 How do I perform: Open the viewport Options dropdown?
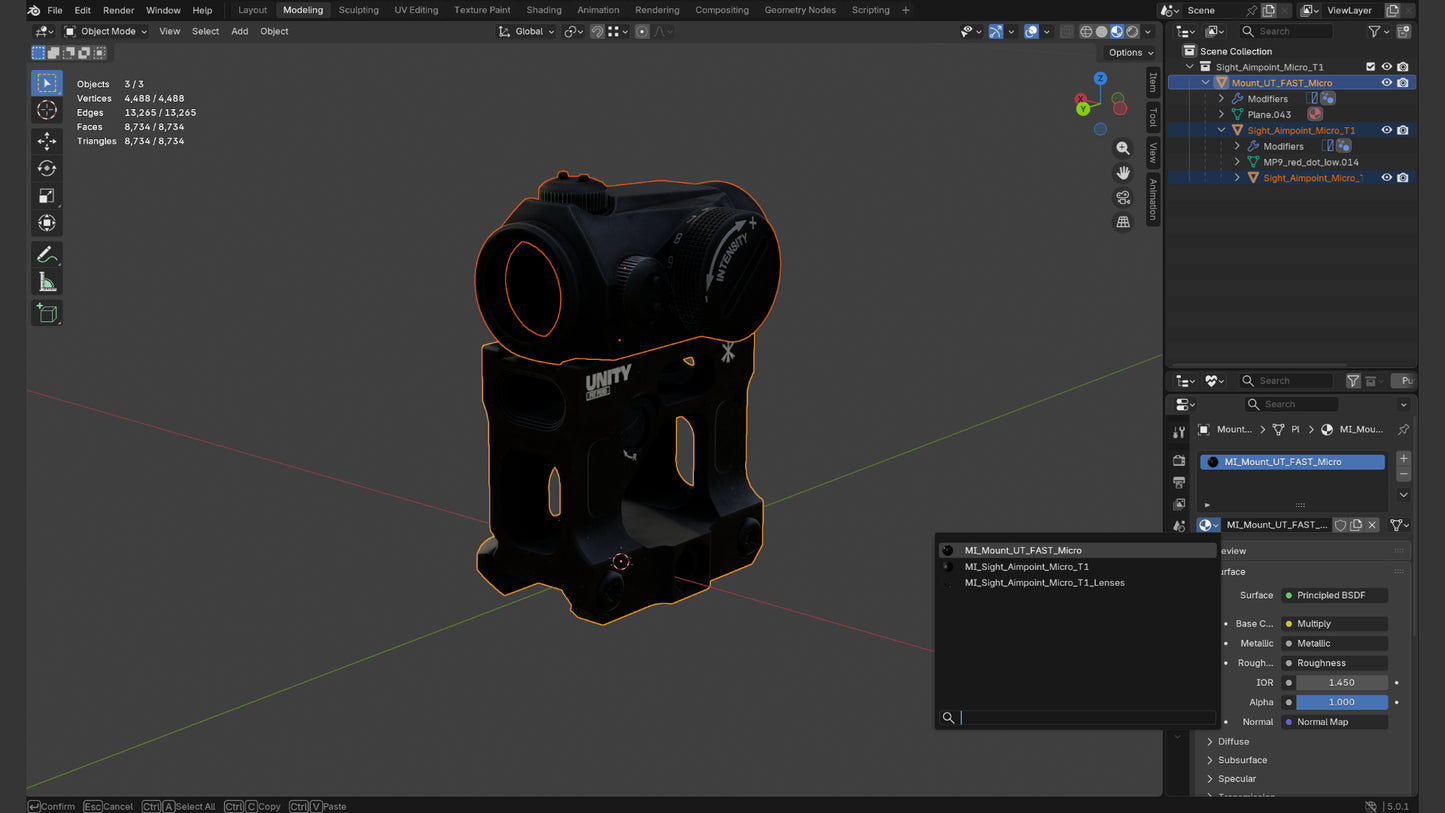tap(1130, 52)
